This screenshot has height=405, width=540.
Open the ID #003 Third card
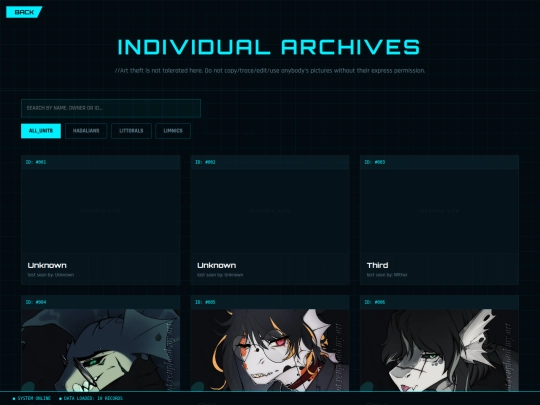[439, 220]
